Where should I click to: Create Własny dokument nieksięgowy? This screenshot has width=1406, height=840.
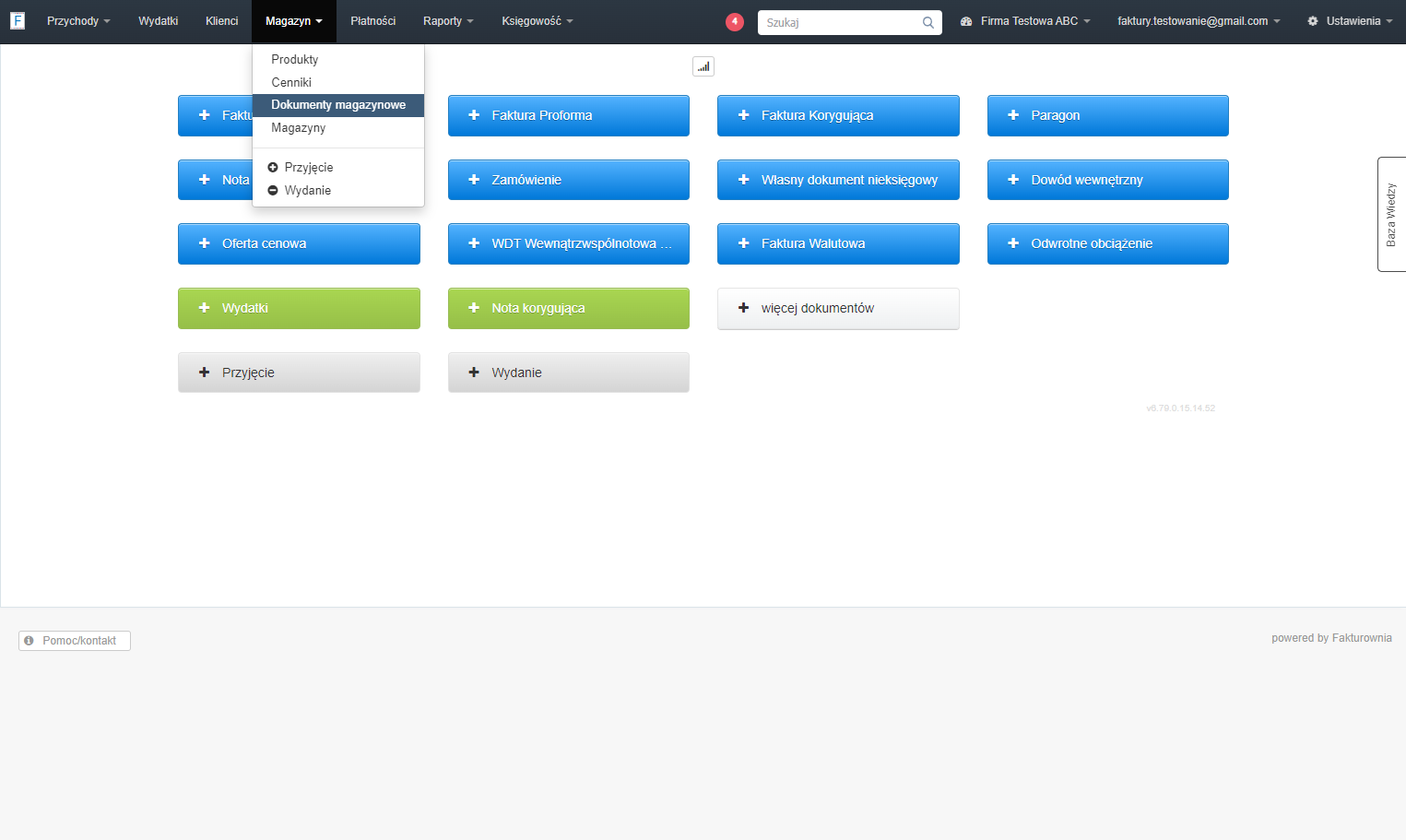coord(838,180)
